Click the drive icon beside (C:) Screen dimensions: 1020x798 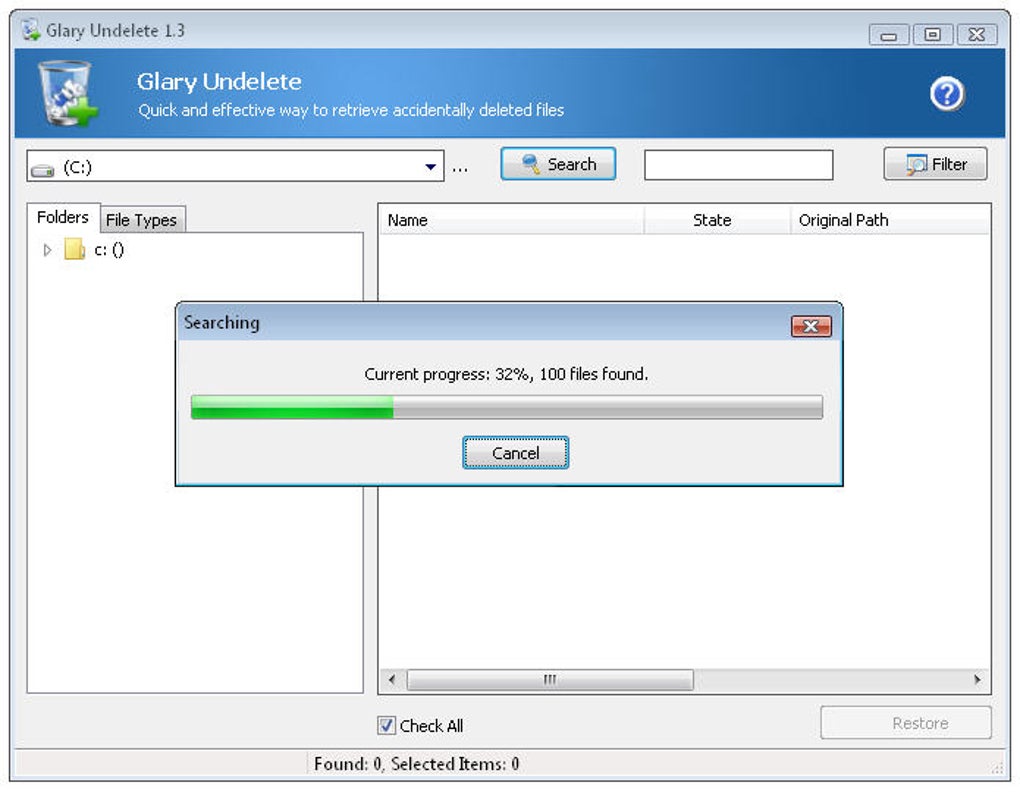[43, 169]
